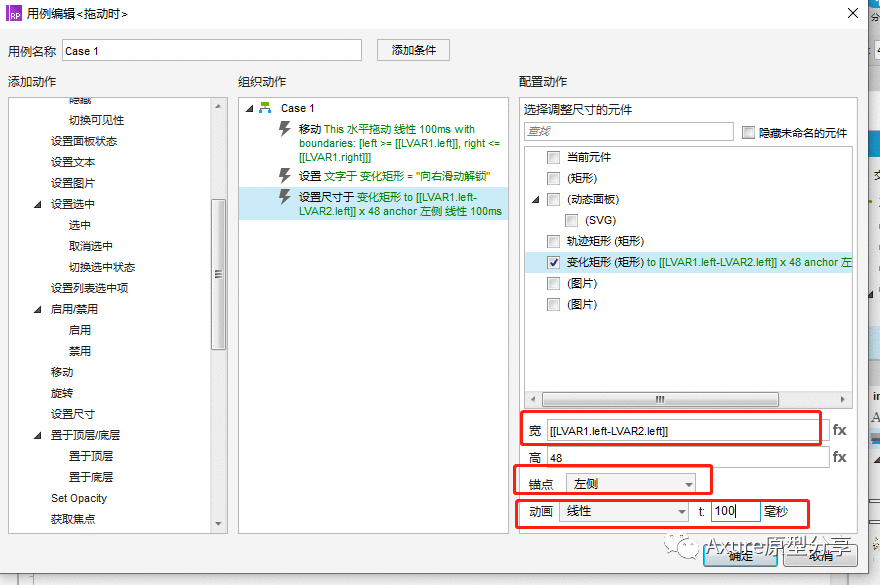Click the lightning icon of 设置文字 action
Image resolution: width=880 pixels, height=585 pixels.
(285, 176)
